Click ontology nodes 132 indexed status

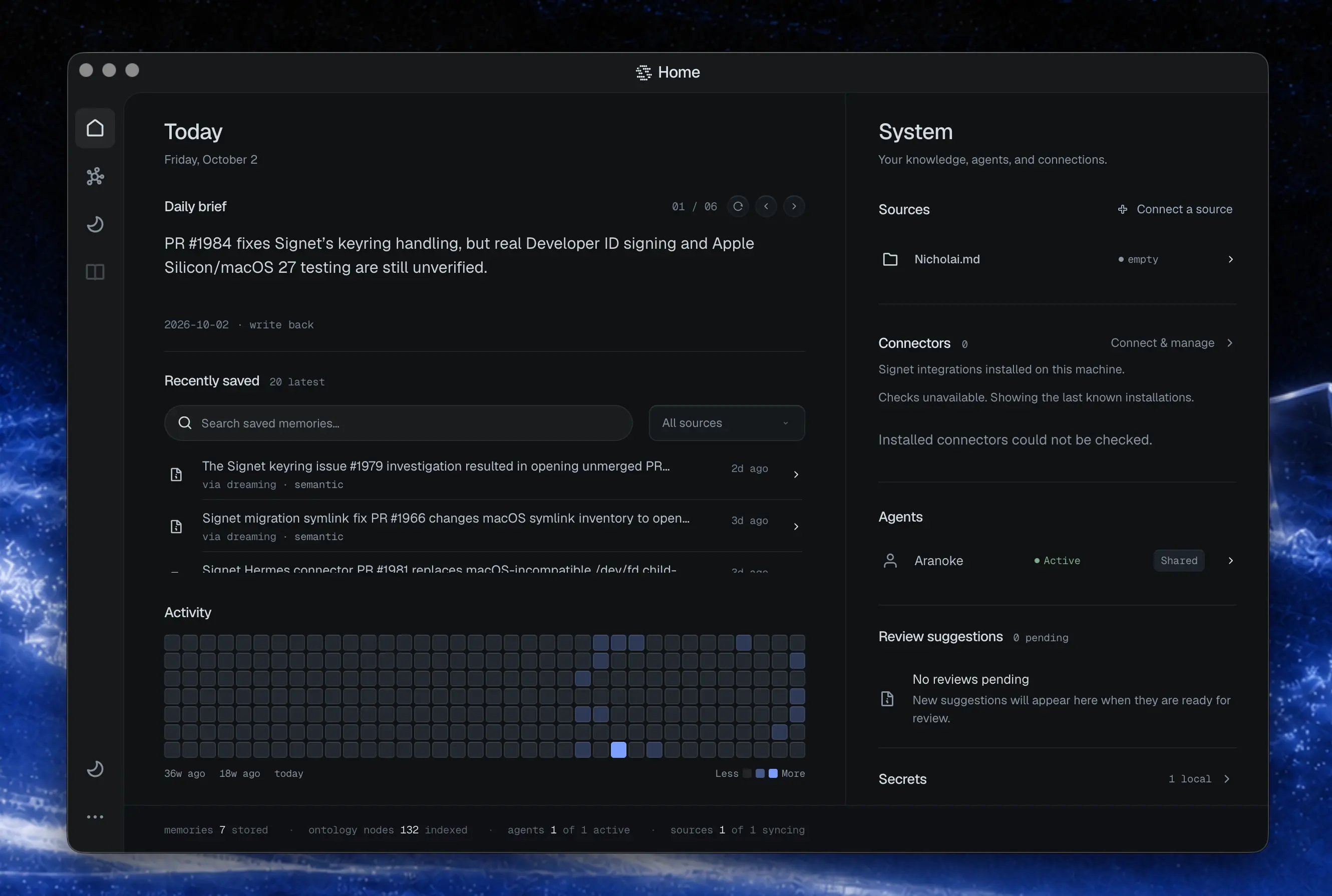(x=388, y=830)
